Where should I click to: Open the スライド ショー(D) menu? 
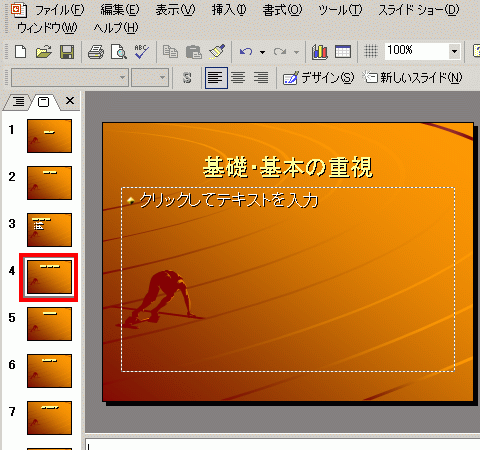419,10
